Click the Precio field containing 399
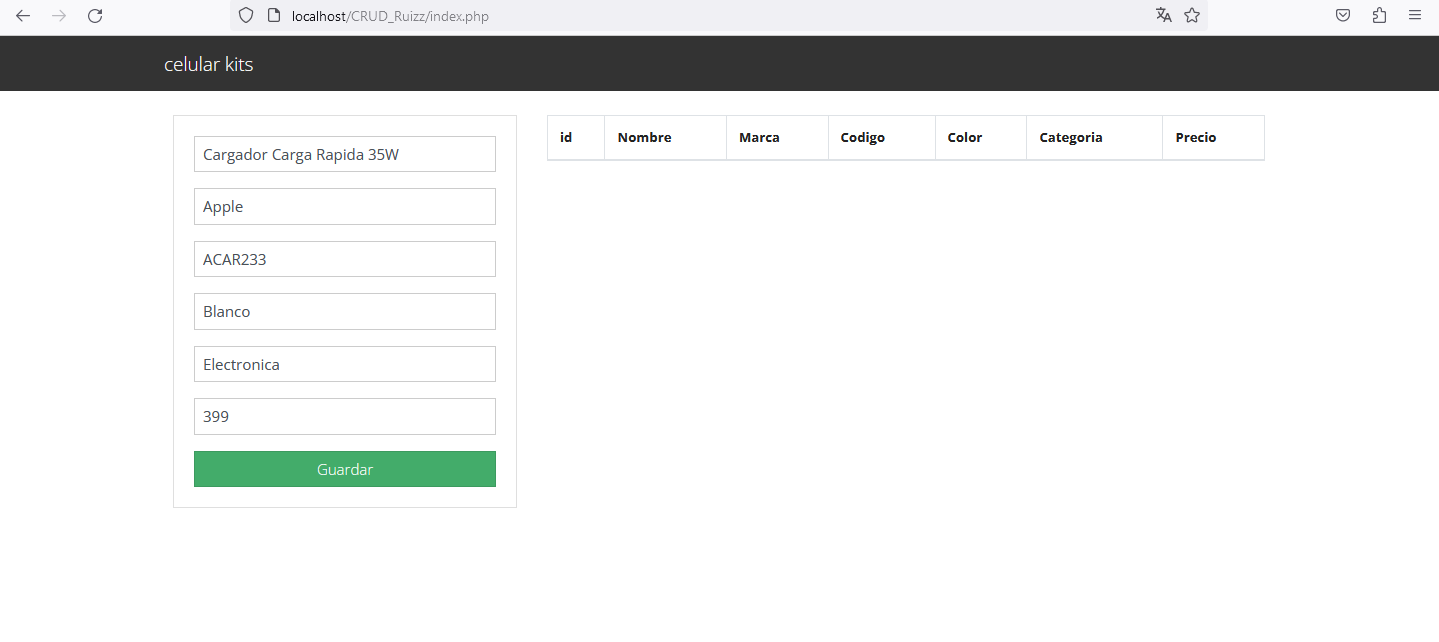Image resolution: width=1439 pixels, height=642 pixels. pyautogui.click(x=344, y=416)
